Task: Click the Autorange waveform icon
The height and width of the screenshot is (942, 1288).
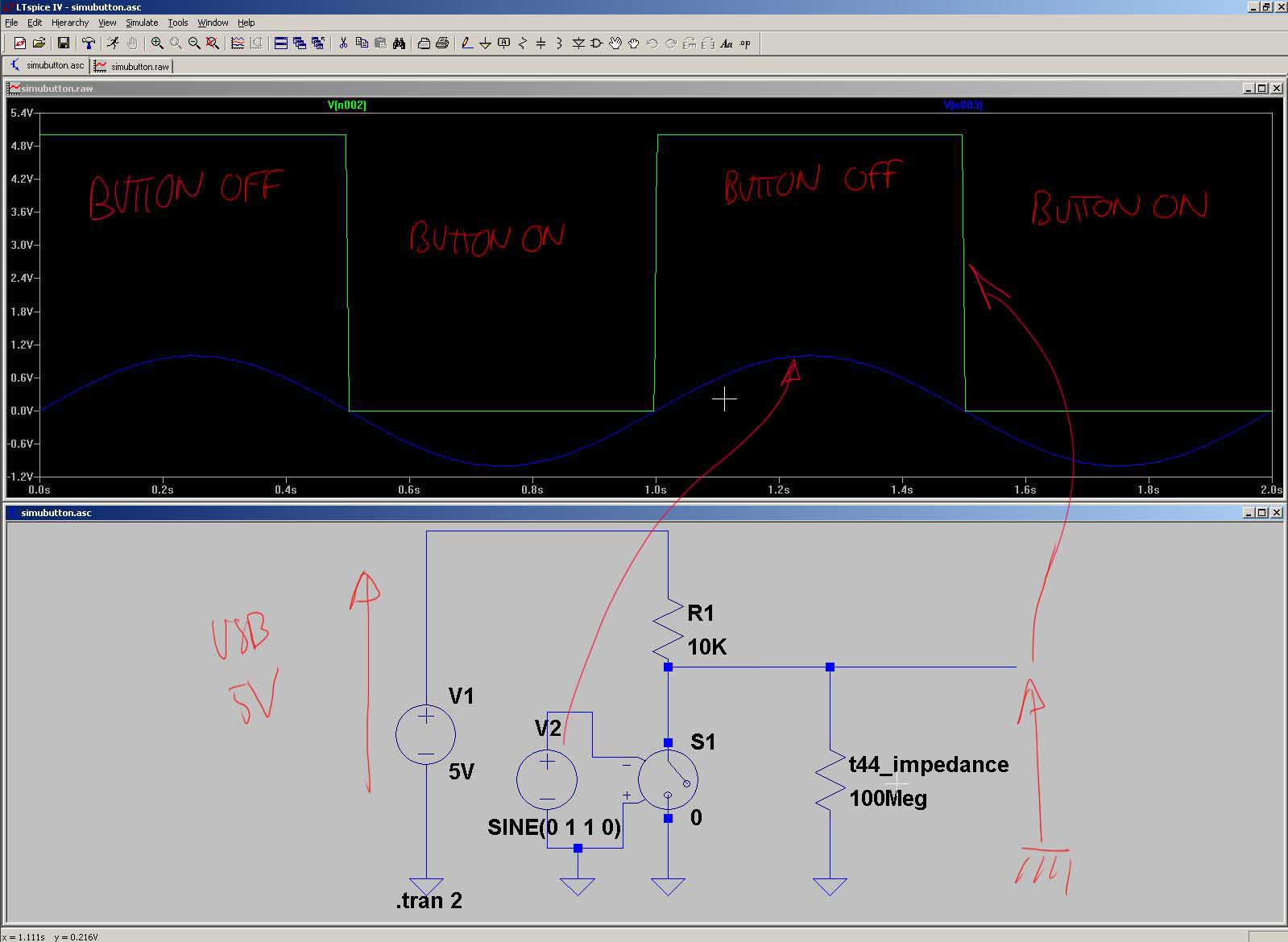Action: 238,43
